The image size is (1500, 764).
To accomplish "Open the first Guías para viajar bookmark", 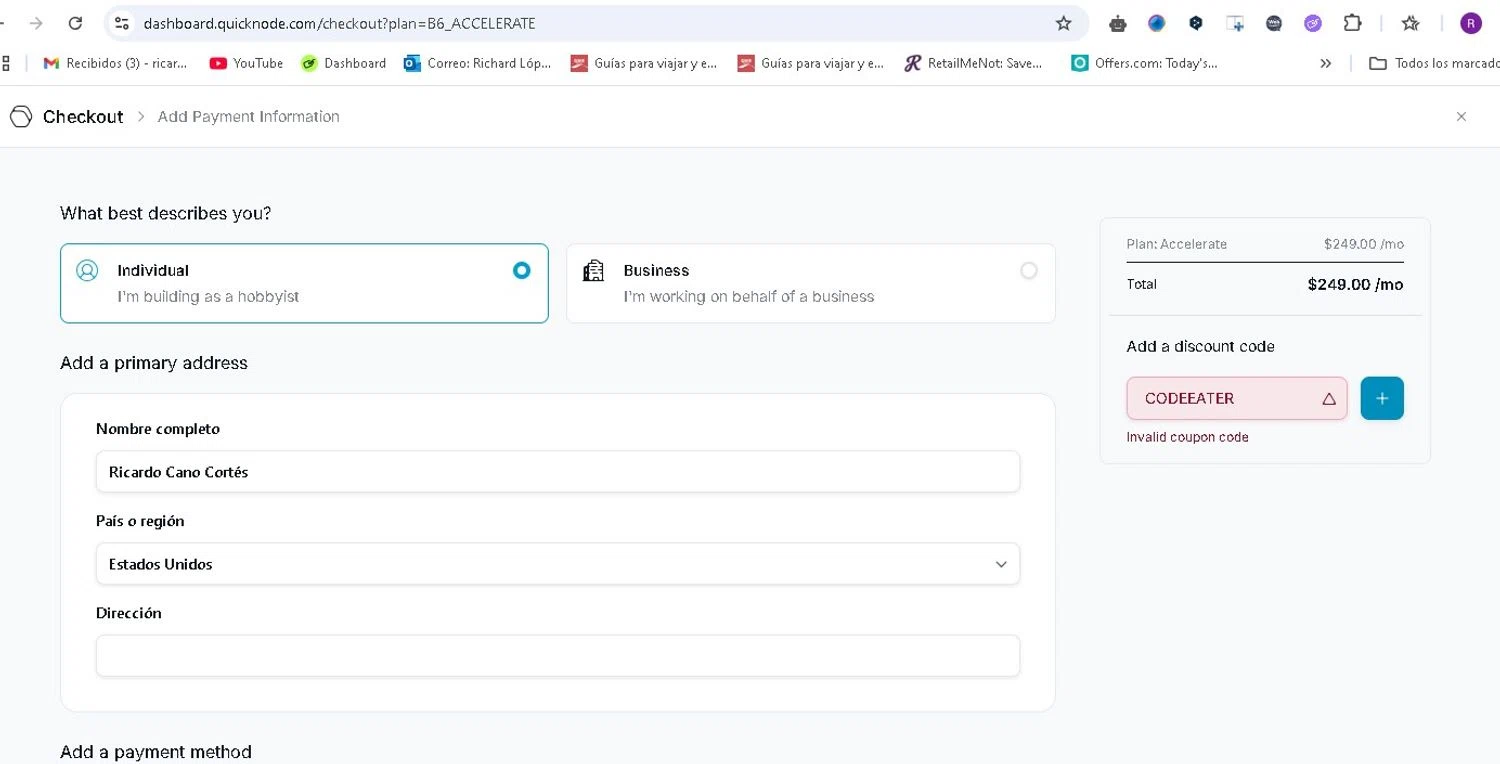I will tap(645, 63).
